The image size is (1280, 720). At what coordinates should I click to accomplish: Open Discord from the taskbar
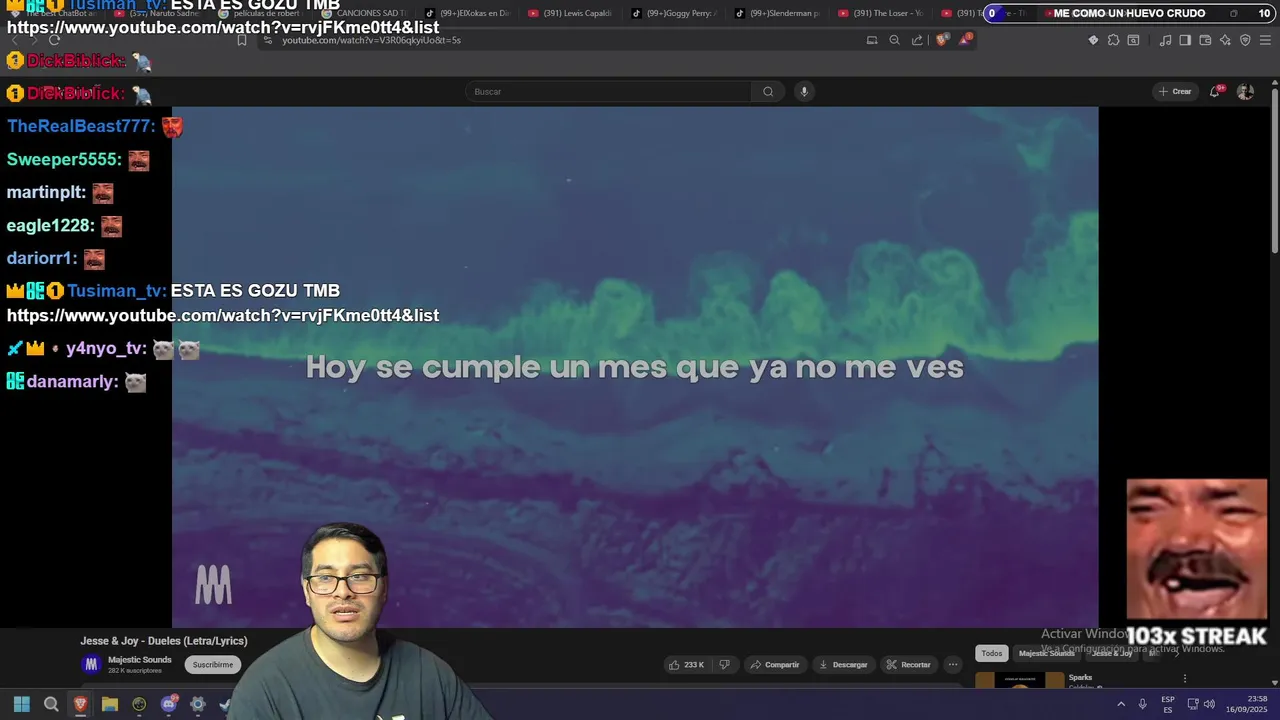169,704
